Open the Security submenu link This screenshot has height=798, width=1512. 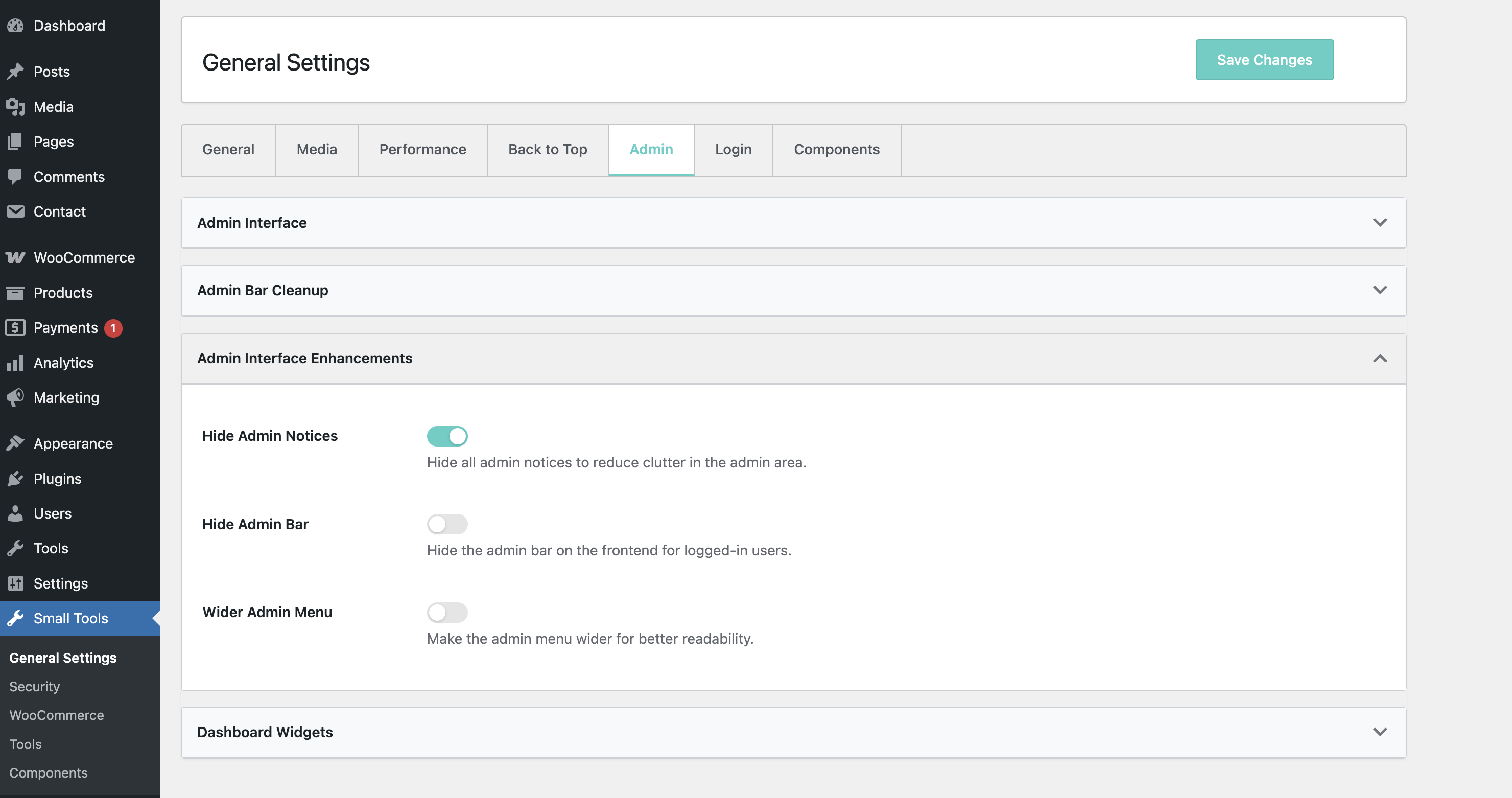click(35, 686)
